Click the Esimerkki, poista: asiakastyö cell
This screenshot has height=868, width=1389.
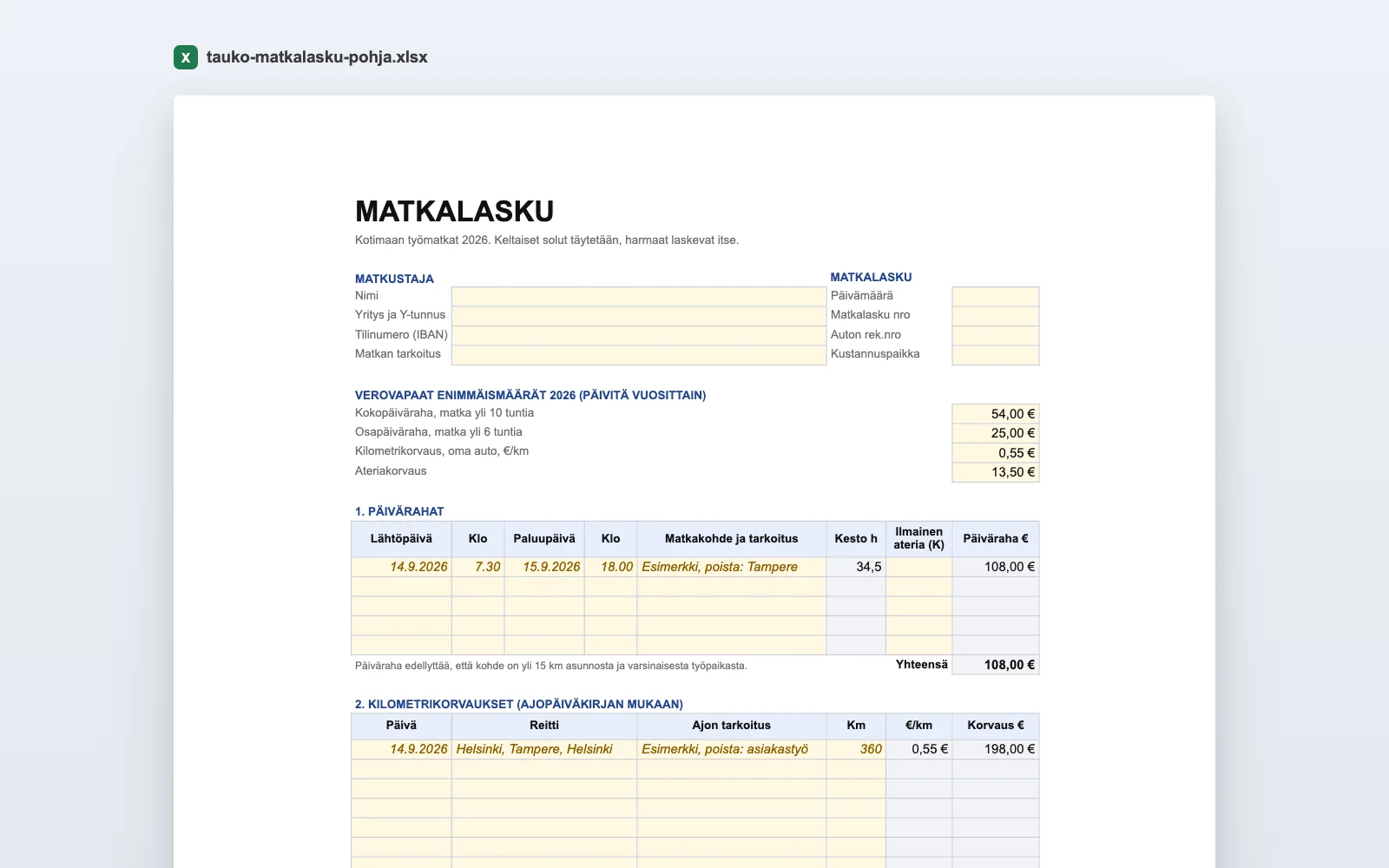[x=731, y=749]
